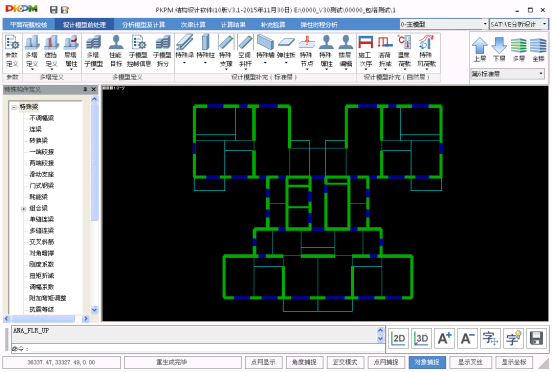552x372 pixels.
Task: Toggle 对象捕捉 object snap mode
Action: click(427, 362)
